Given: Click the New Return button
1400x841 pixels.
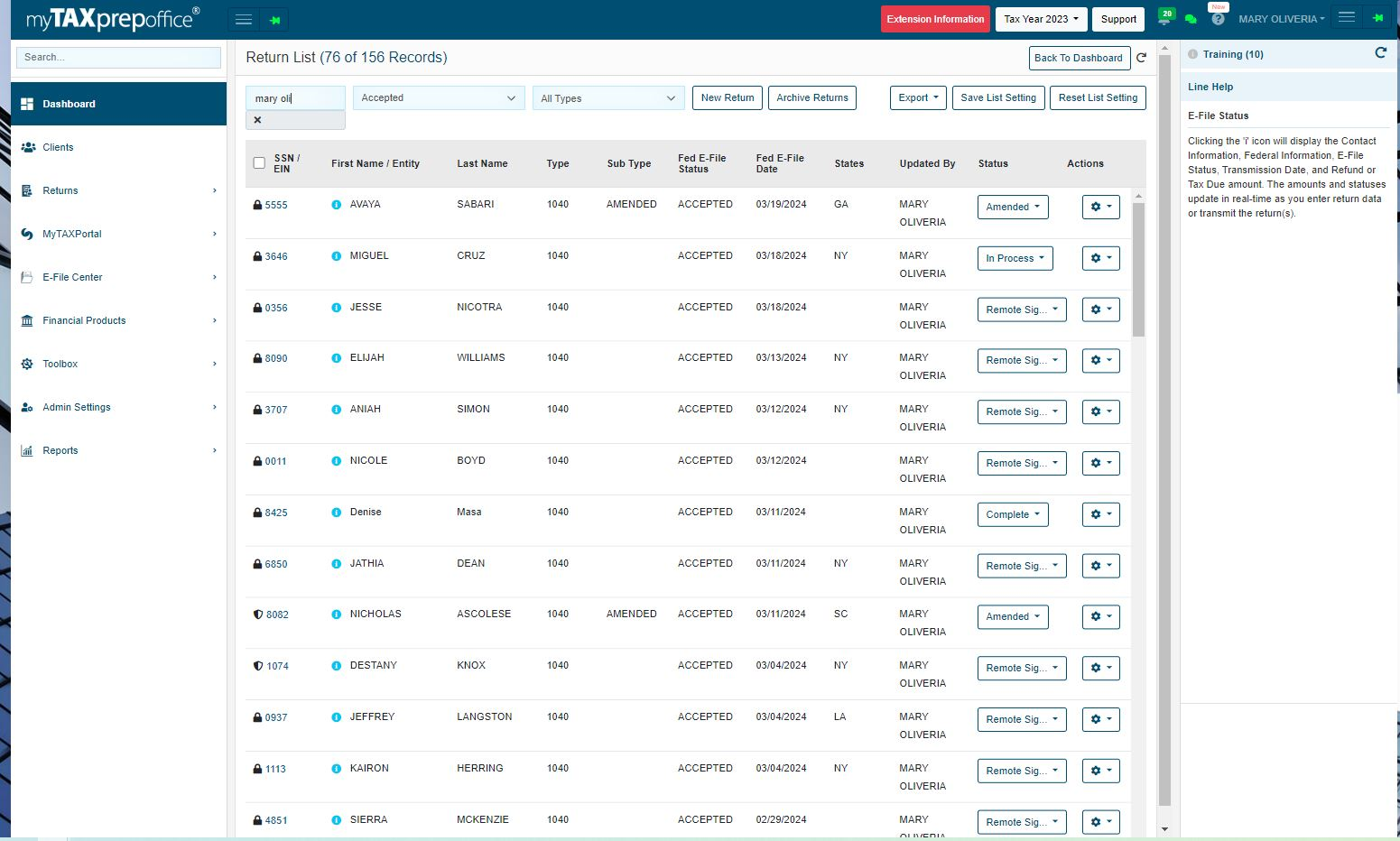Looking at the screenshot, I should [x=728, y=97].
